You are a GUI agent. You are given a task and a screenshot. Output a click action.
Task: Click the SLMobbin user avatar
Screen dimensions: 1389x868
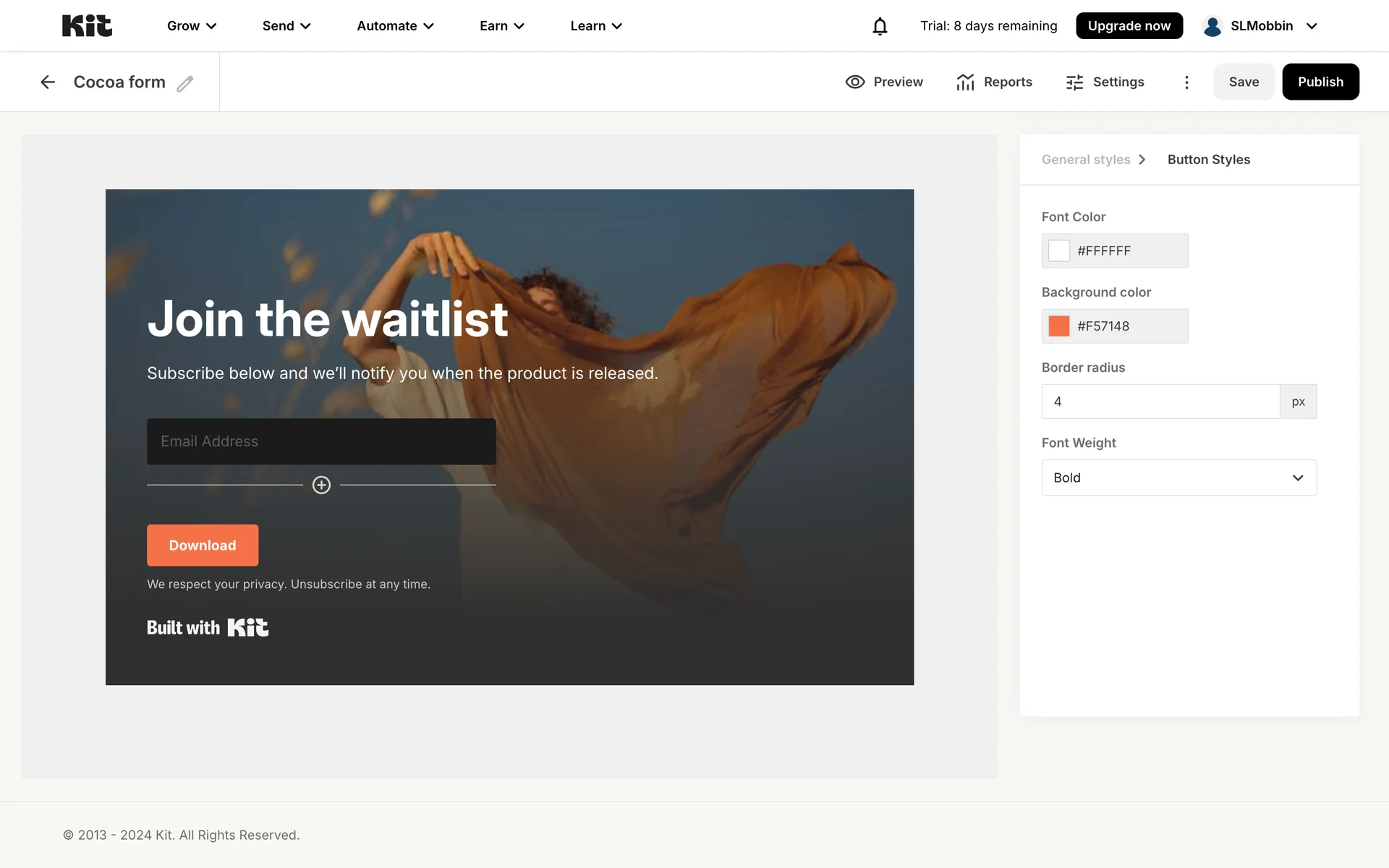[x=1212, y=26]
